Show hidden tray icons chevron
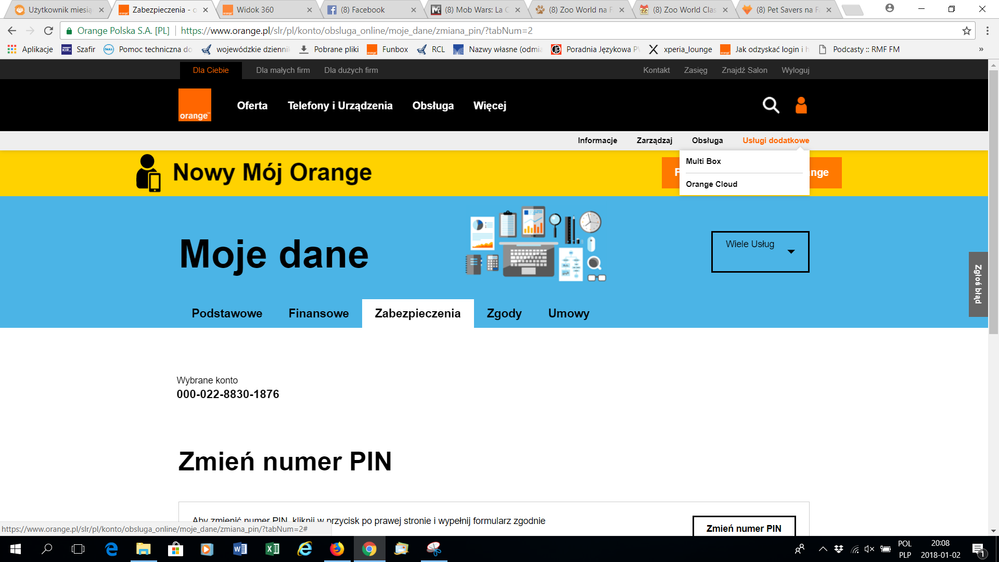 [x=823, y=549]
